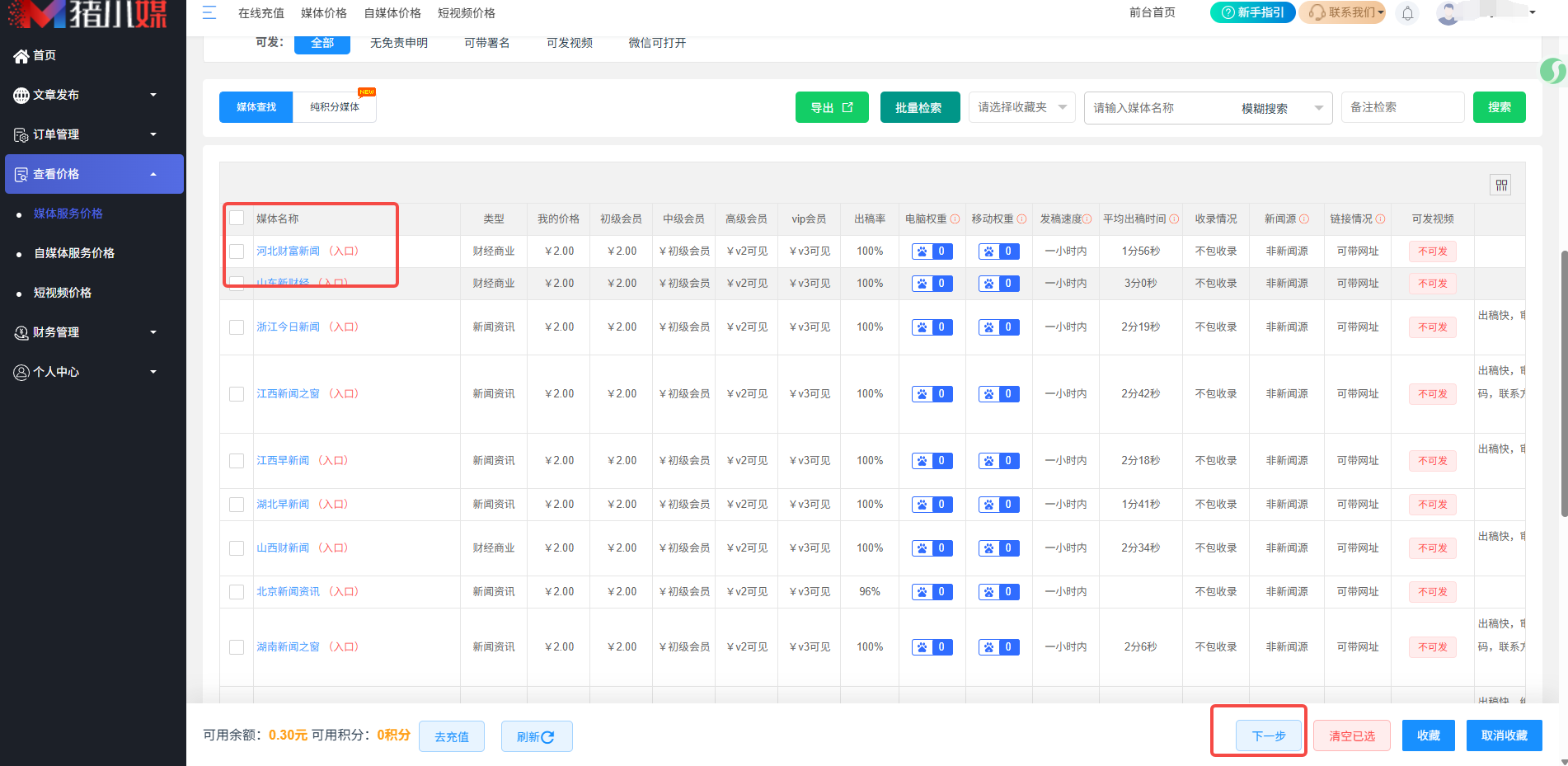
Task: Check the box for 山西财新闻
Action: pos(237,548)
